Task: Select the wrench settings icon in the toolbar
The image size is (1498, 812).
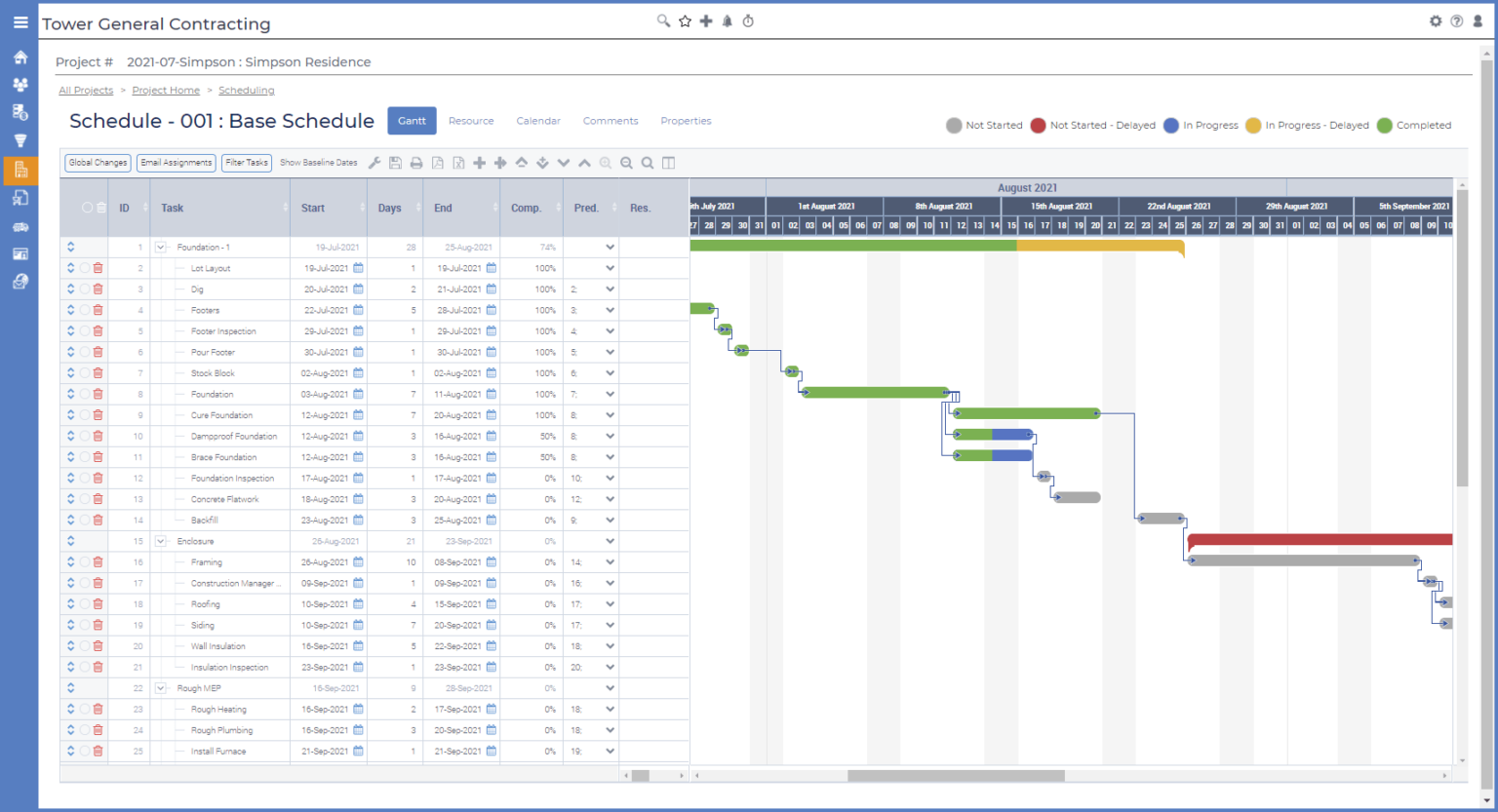Action: (374, 163)
